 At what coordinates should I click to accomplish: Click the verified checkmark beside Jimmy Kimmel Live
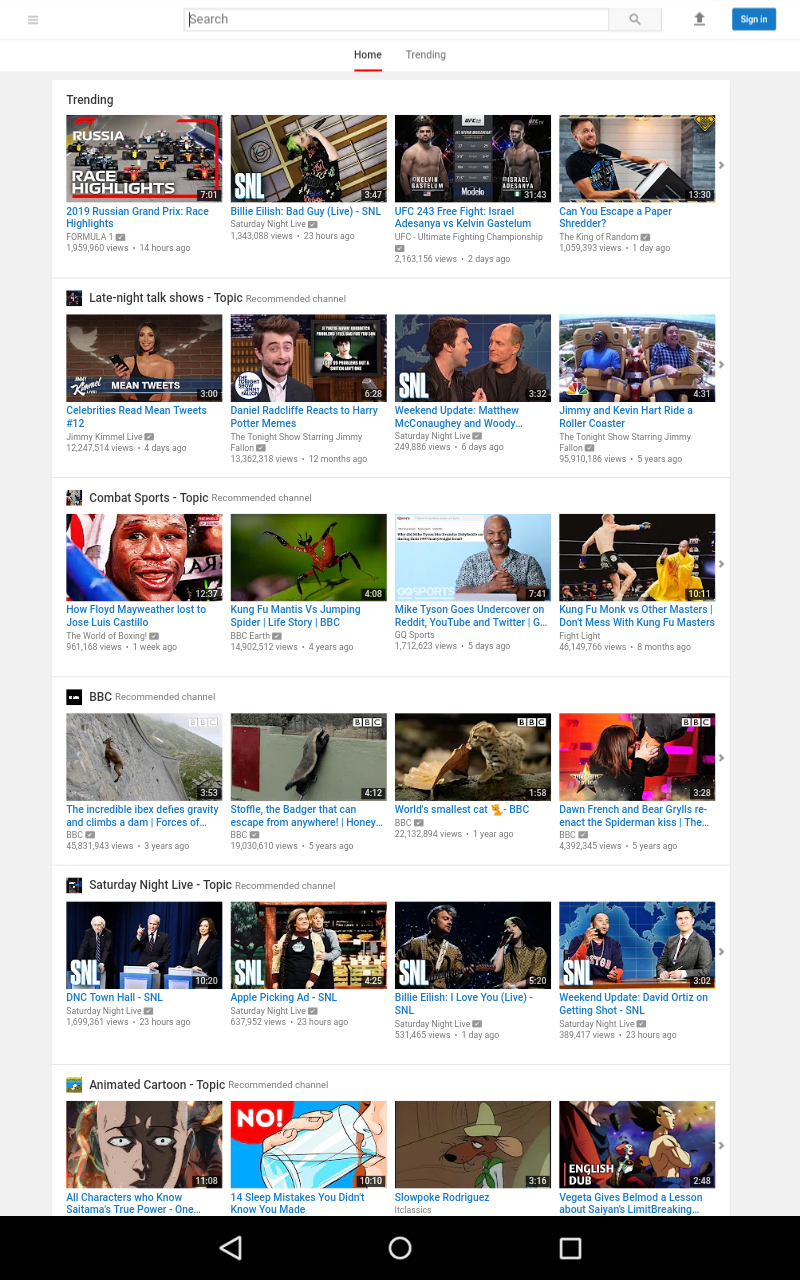coord(149,436)
